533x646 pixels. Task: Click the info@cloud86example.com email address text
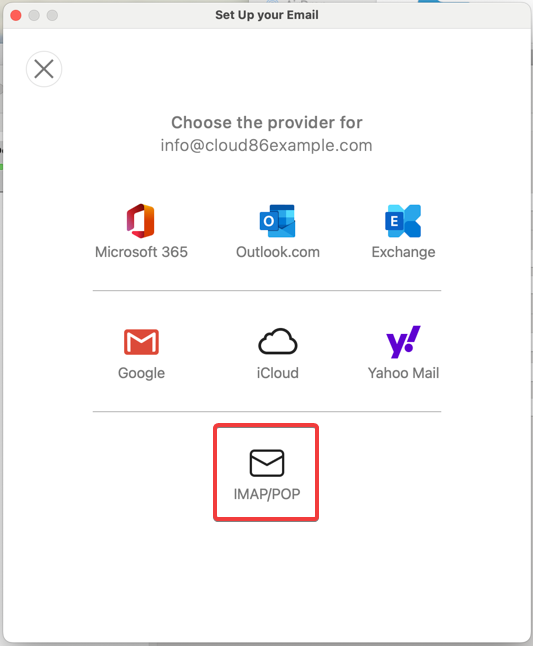266,145
